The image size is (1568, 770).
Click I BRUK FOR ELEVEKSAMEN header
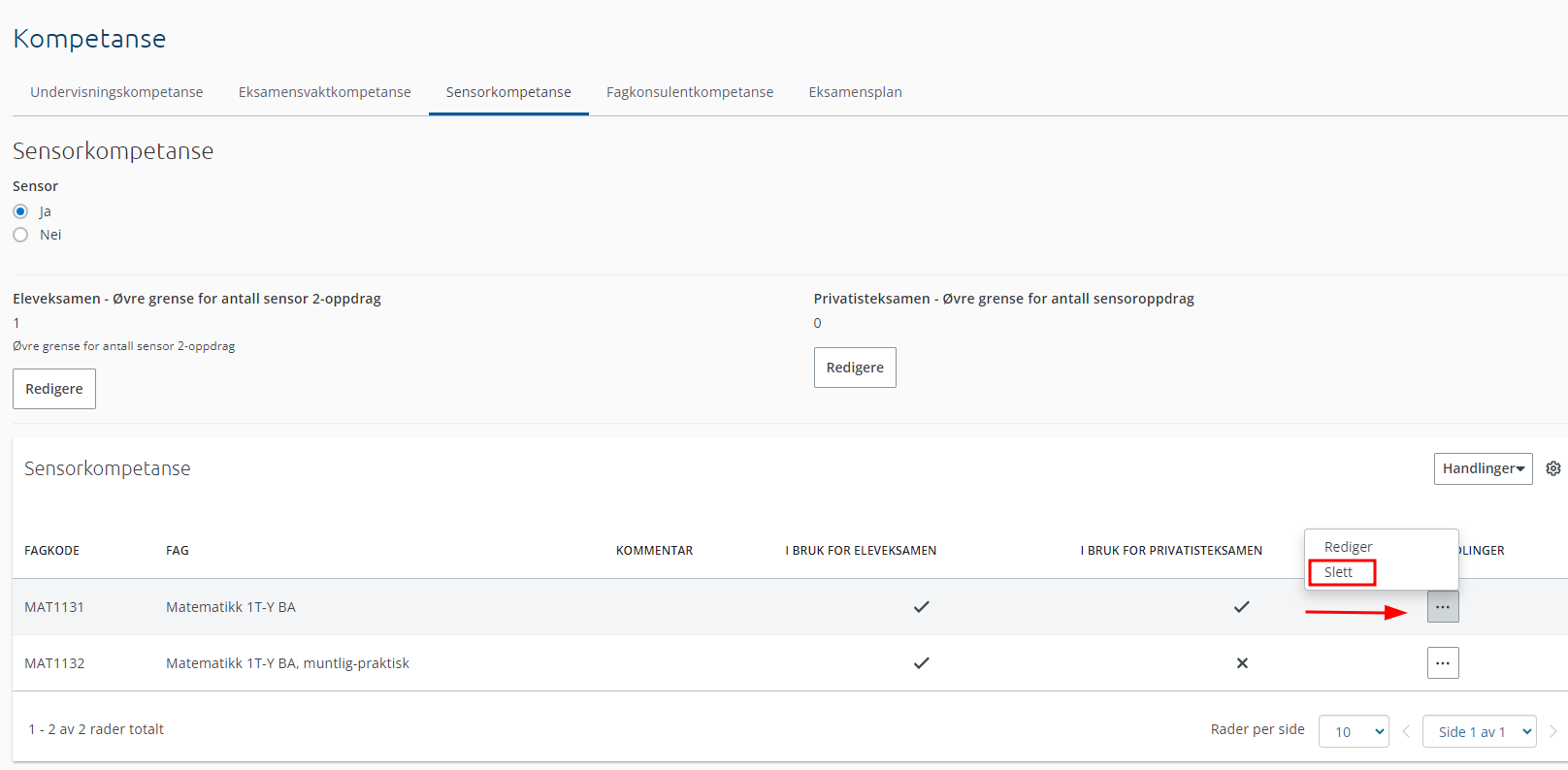[861, 550]
